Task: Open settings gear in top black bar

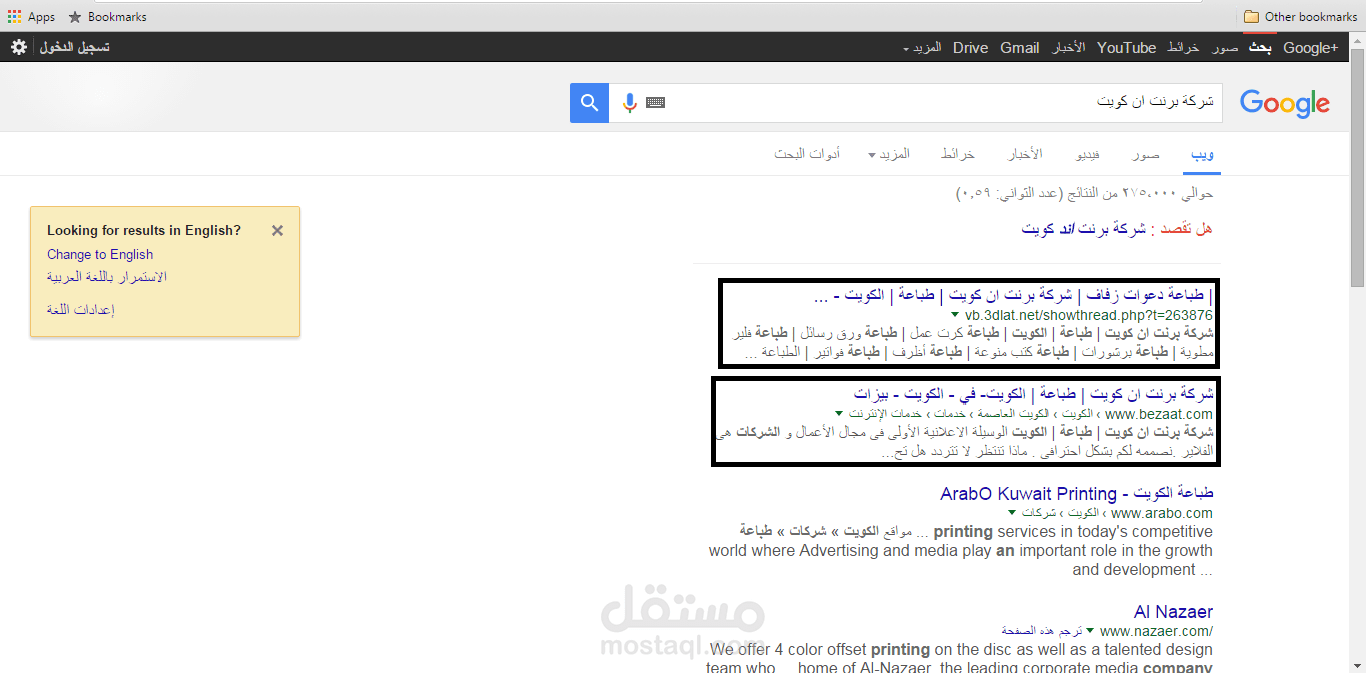Action: click(19, 47)
